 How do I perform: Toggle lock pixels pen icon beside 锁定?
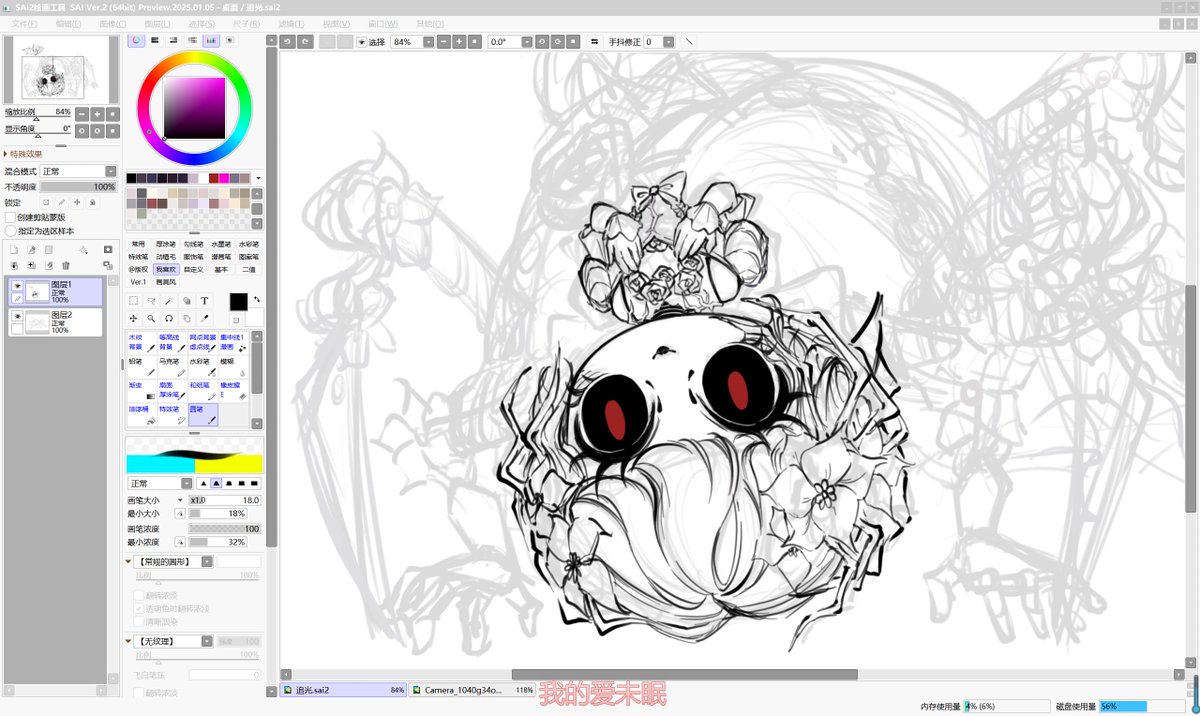point(62,202)
